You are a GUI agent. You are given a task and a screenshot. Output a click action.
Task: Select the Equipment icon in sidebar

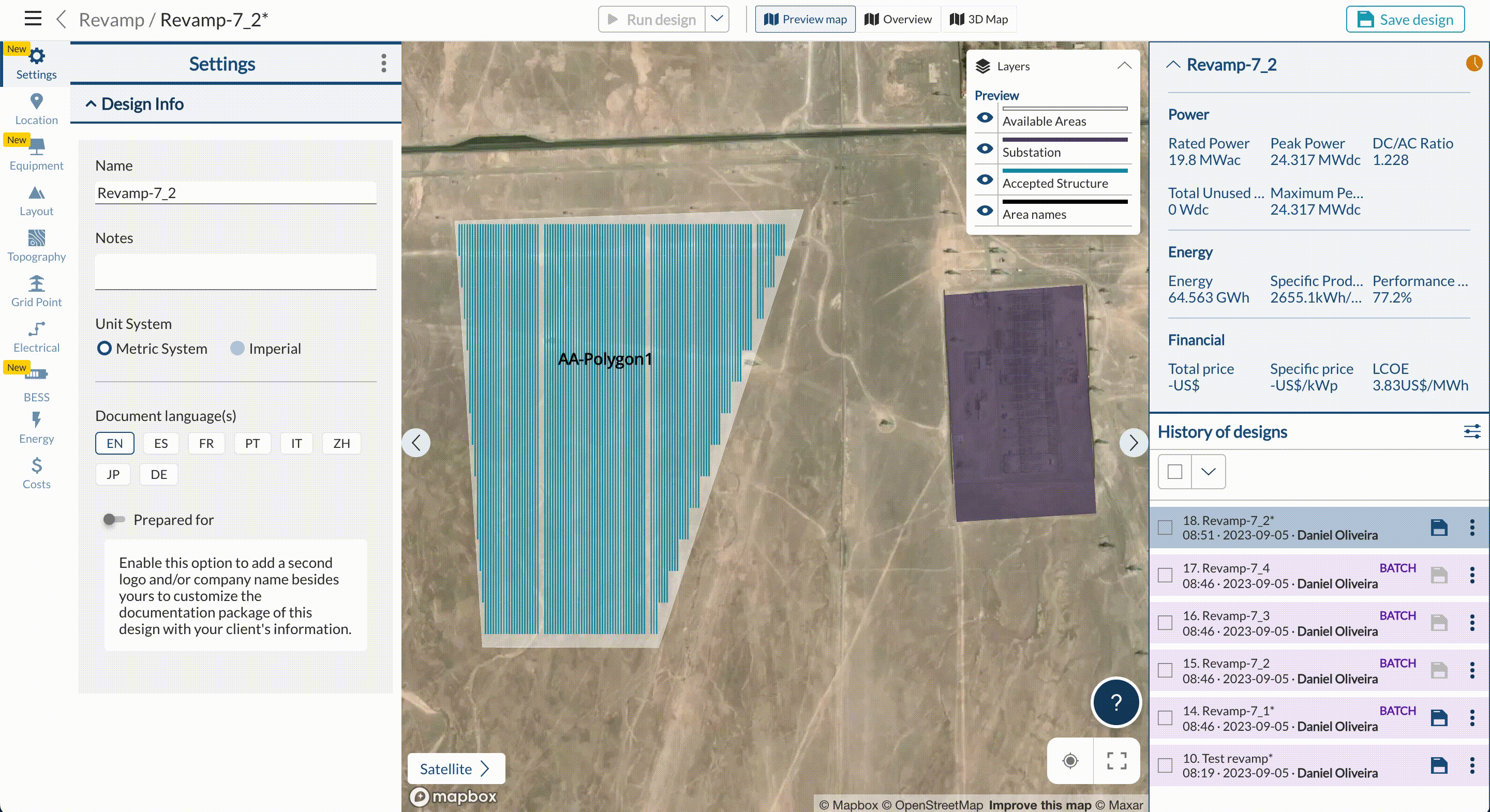(x=36, y=152)
